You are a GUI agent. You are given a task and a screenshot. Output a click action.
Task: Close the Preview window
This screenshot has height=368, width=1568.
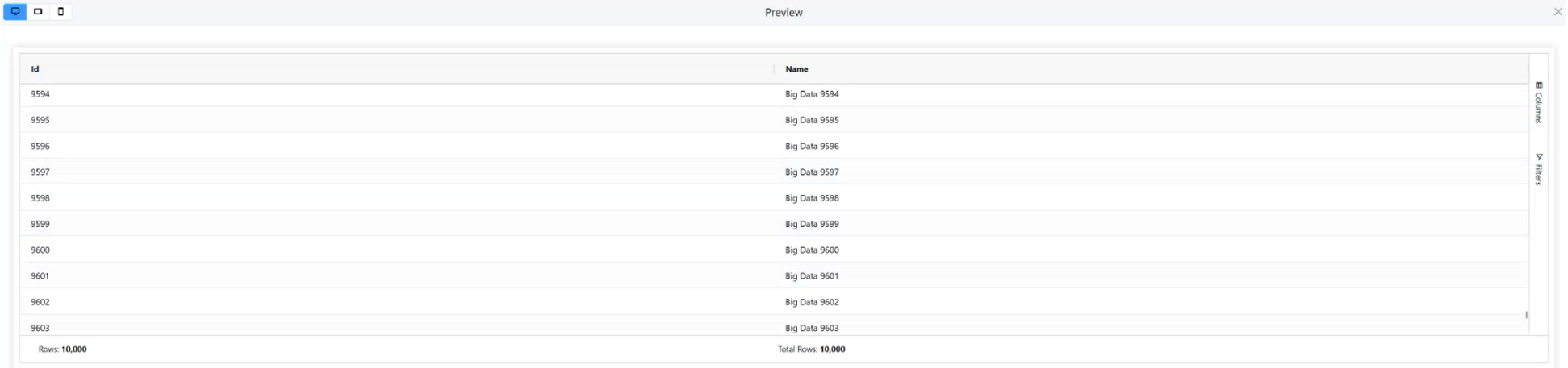pyautogui.click(x=1558, y=12)
